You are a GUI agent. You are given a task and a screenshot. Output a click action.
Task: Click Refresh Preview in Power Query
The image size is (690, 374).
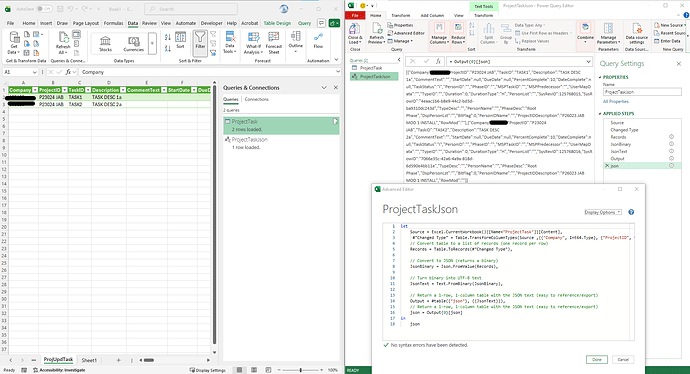(376, 33)
